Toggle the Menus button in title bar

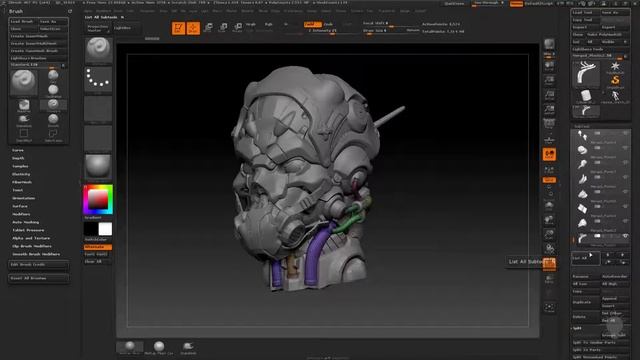(516, 4)
